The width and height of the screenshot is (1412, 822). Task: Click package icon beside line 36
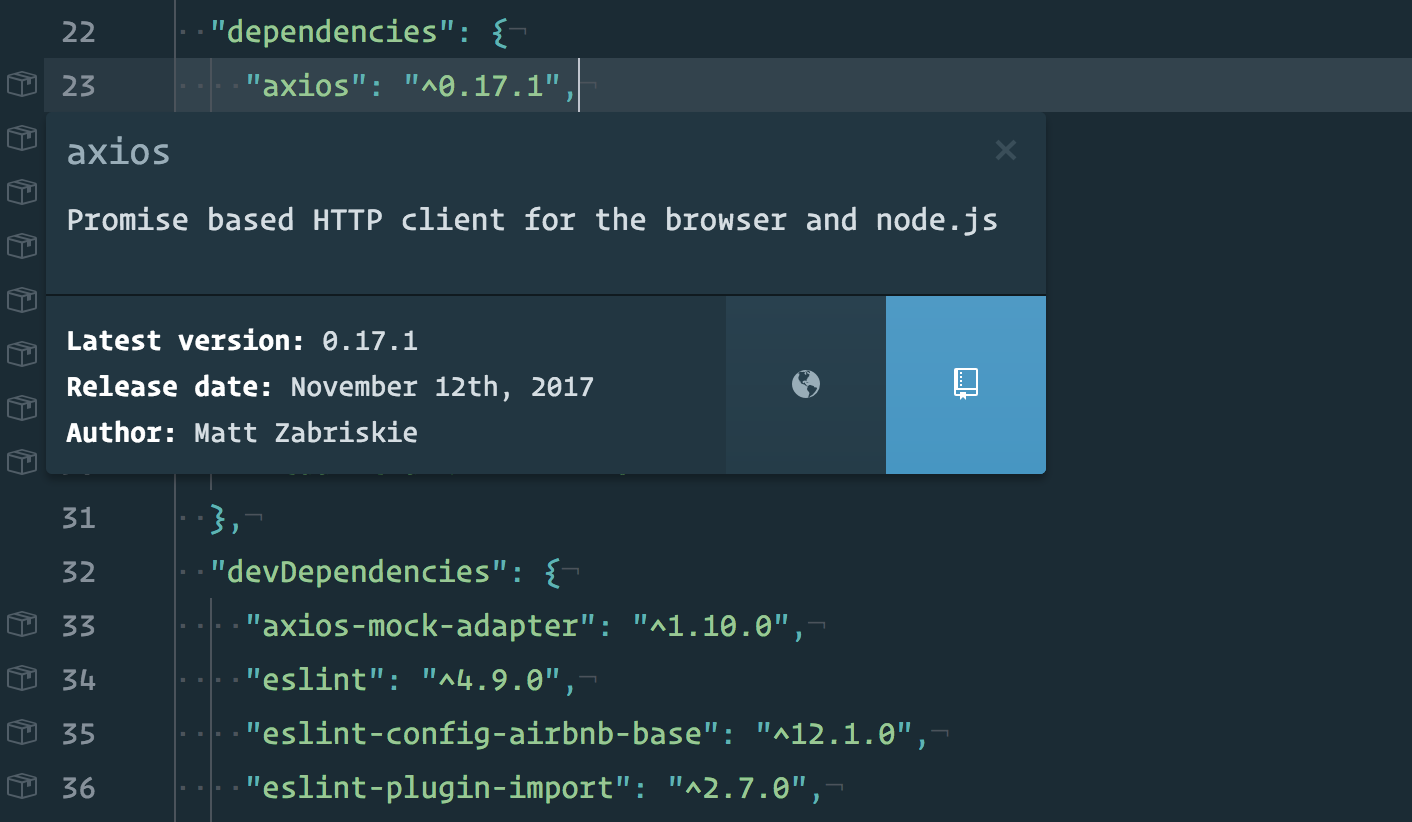pos(22,787)
